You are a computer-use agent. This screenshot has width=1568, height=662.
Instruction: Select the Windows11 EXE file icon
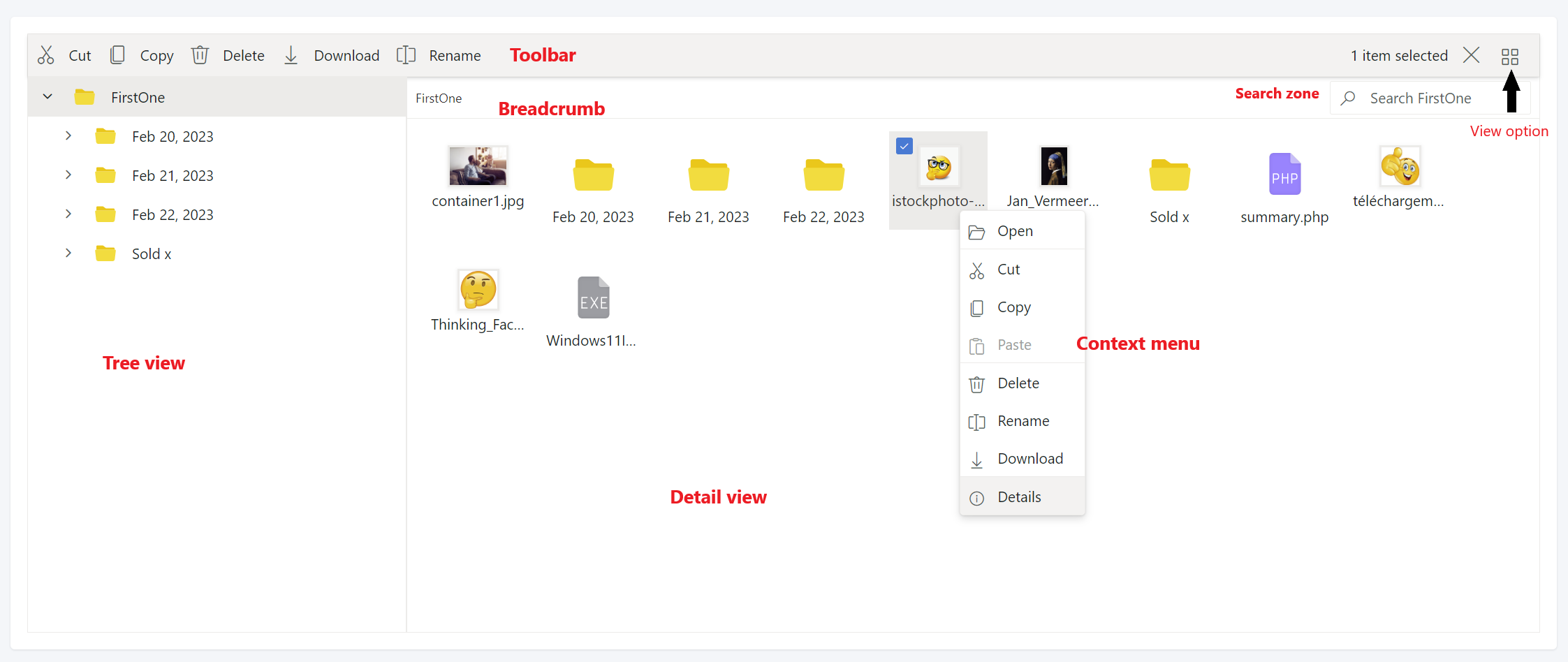click(x=593, y=298)
